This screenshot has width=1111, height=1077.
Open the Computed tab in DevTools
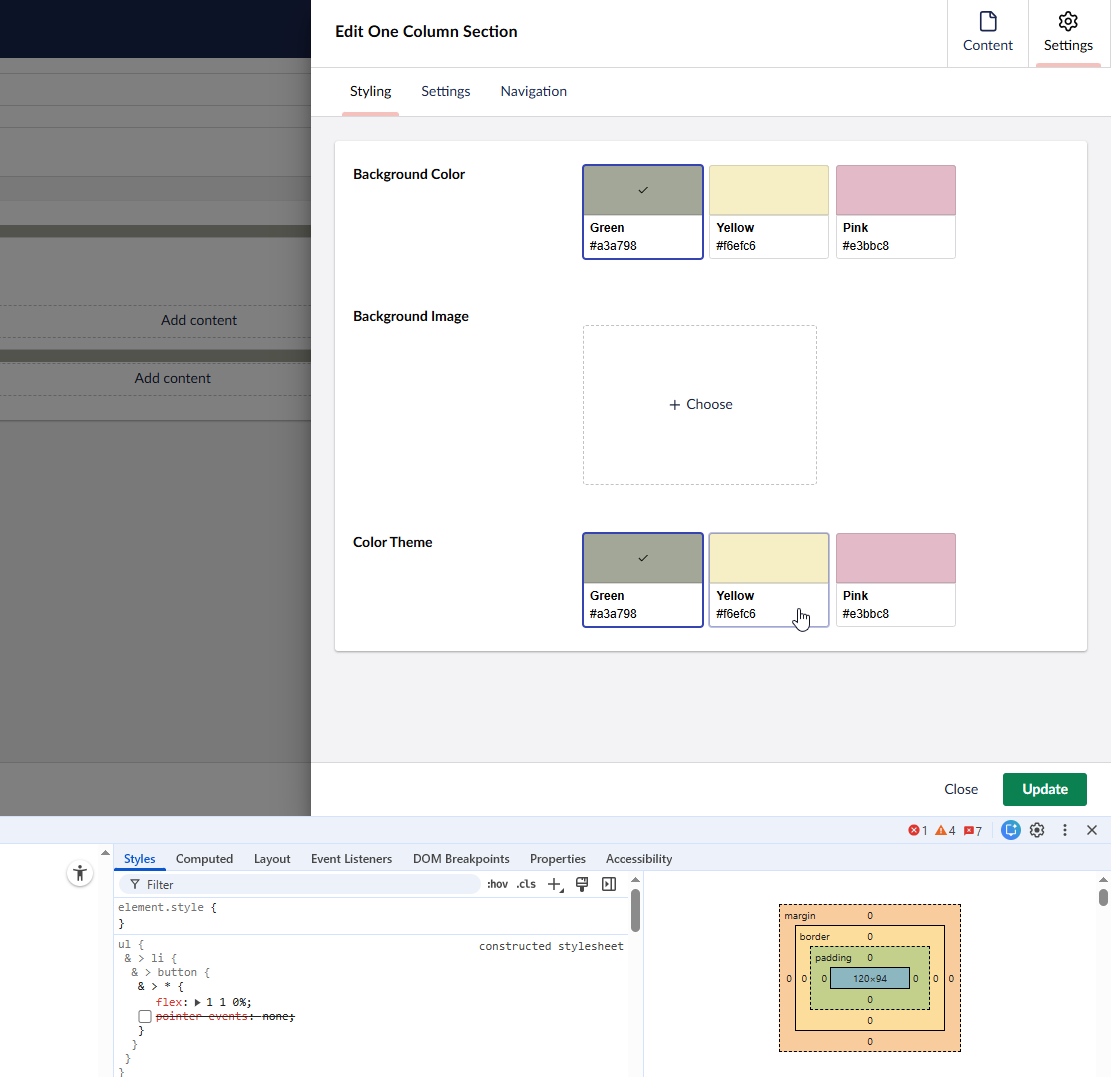(204, 859)
